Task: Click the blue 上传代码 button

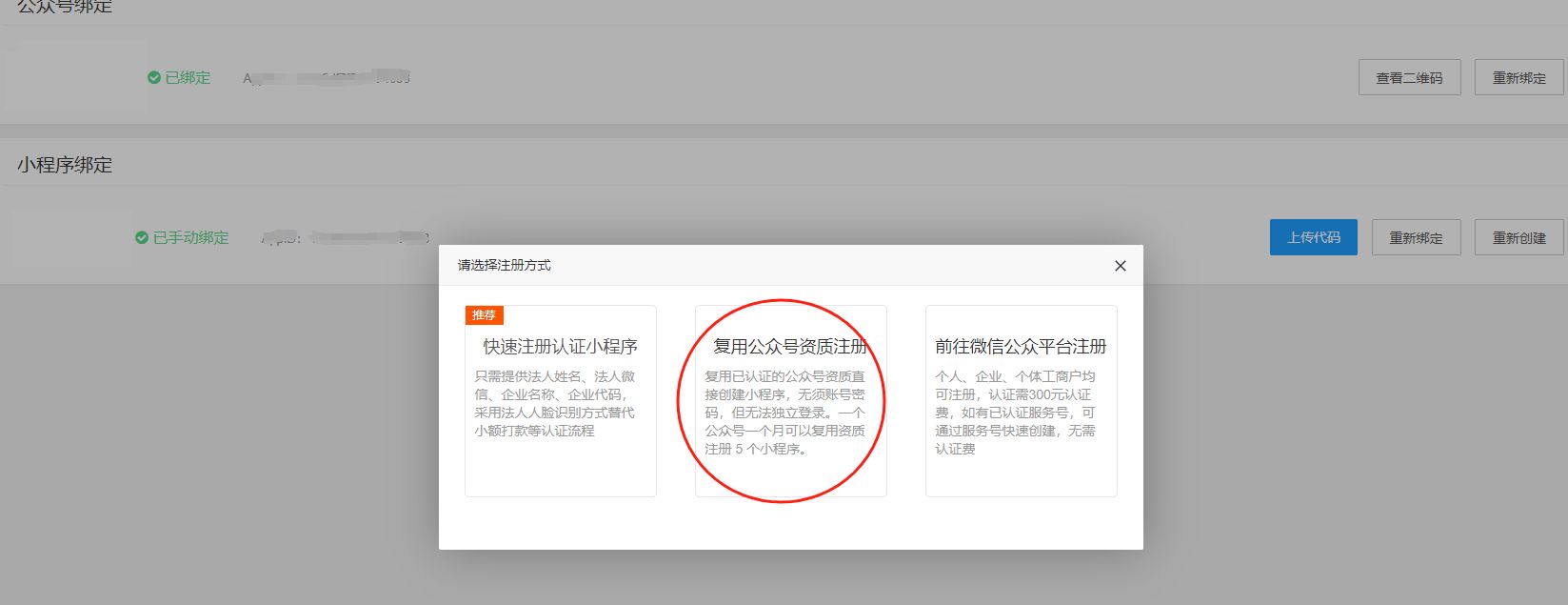Action: [x=1313, y=237]
